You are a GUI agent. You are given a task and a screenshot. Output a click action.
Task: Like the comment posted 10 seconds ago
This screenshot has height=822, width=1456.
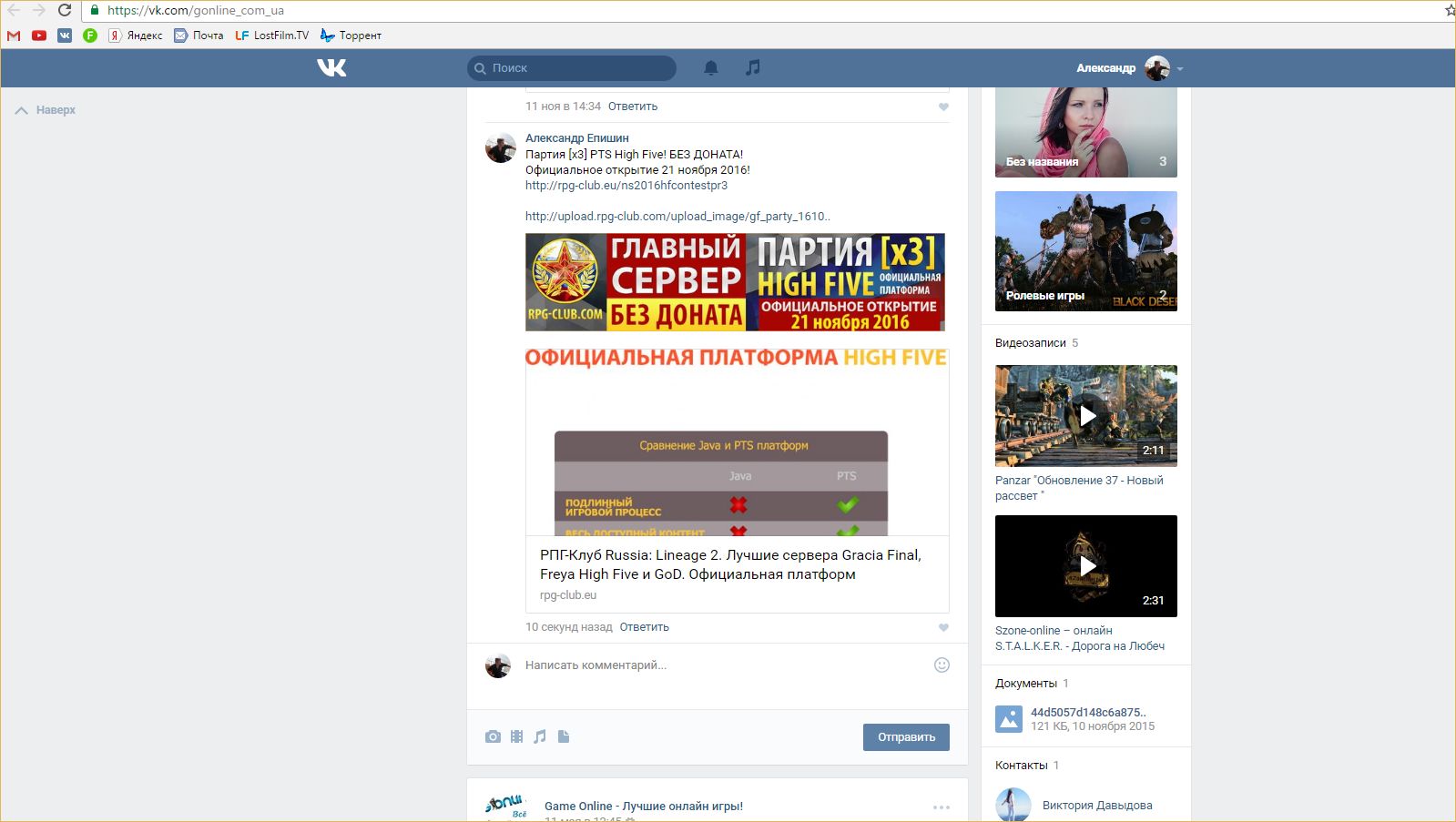pyautogui.click(x=943, y=627)
